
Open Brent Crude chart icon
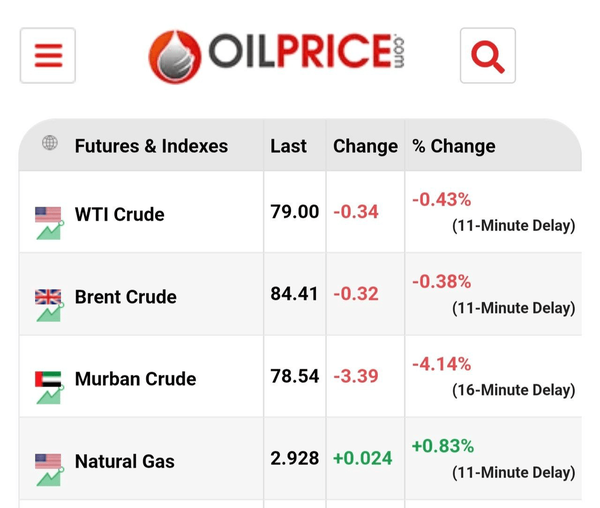click(x=50, y=313)
